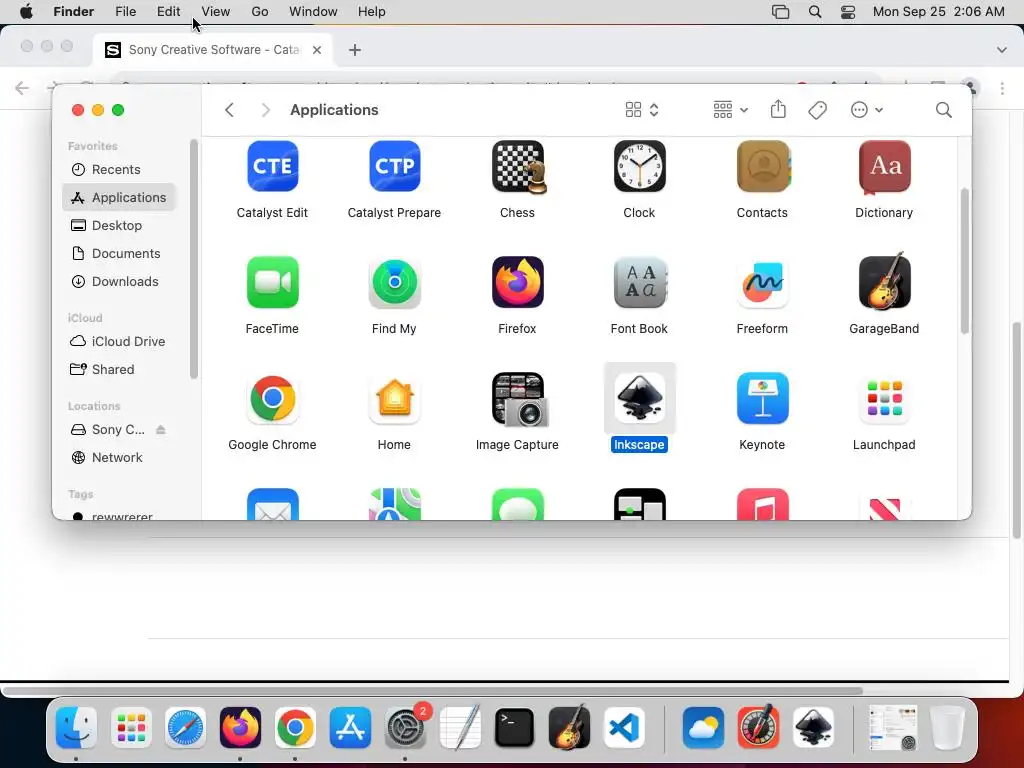Select the Chess app icon
This screenshot has height=768, width=1024.
click(519, 167)
